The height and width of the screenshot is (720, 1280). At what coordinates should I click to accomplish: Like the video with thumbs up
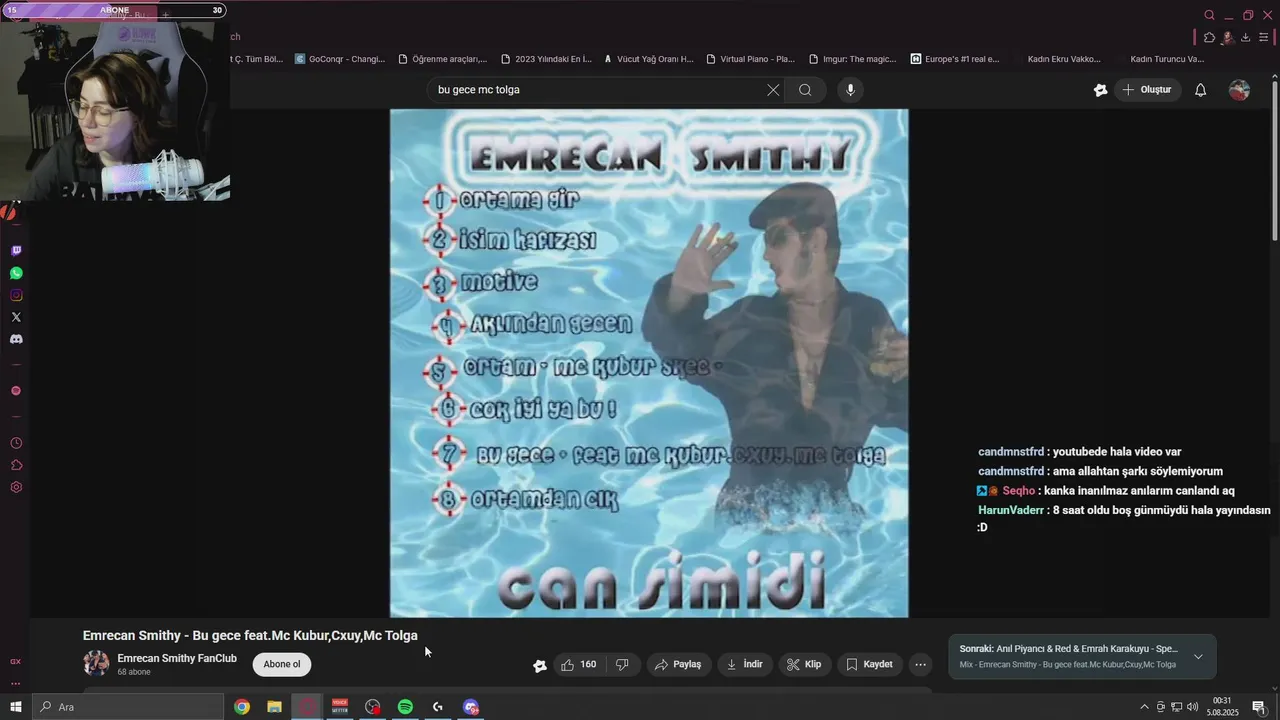579,664
